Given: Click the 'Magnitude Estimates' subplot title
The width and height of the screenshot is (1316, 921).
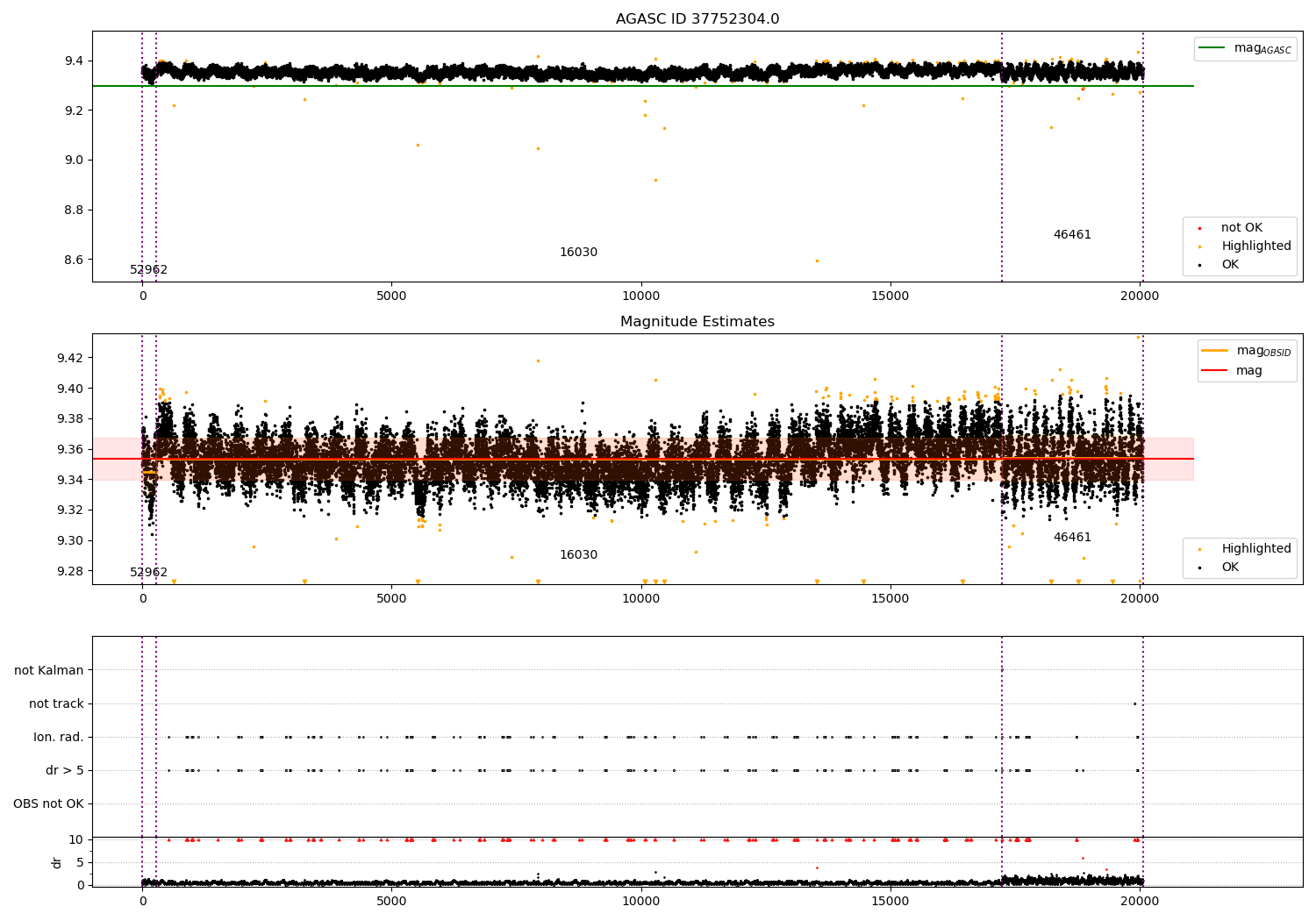Looking at the screenshot, I should pyautogui.click(x=697, y=322).
